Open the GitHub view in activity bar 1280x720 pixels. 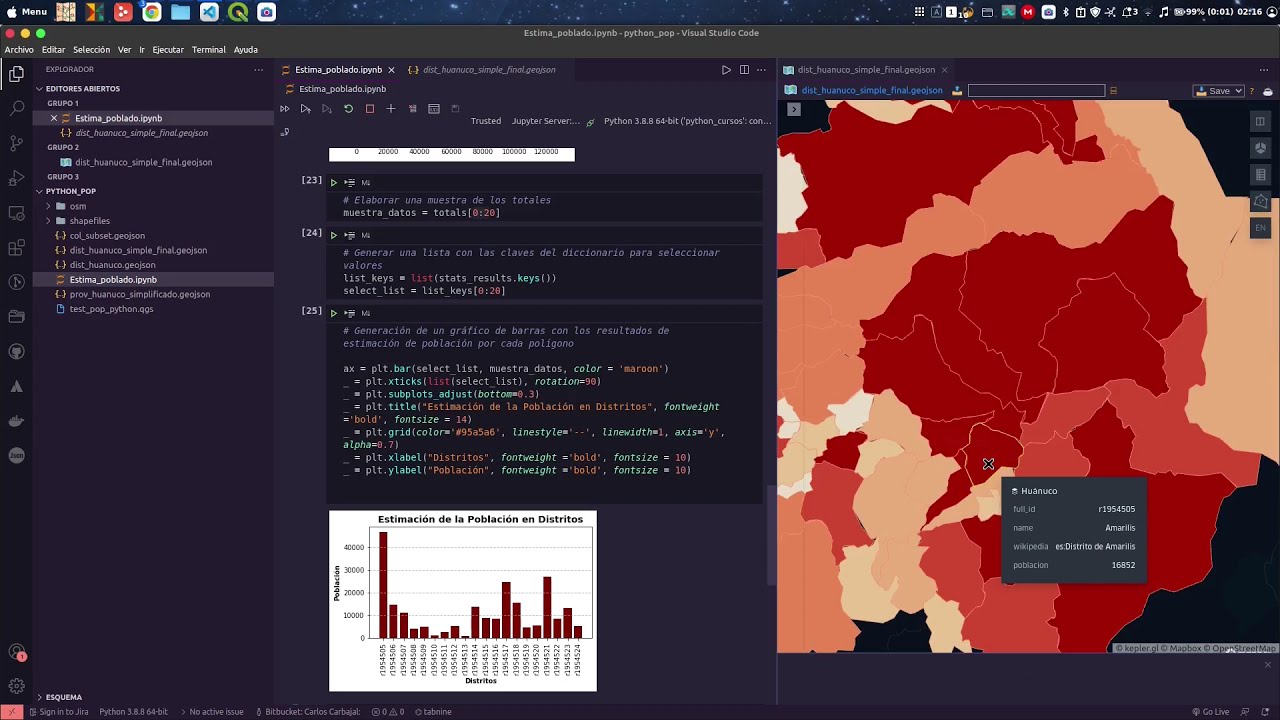16,351
